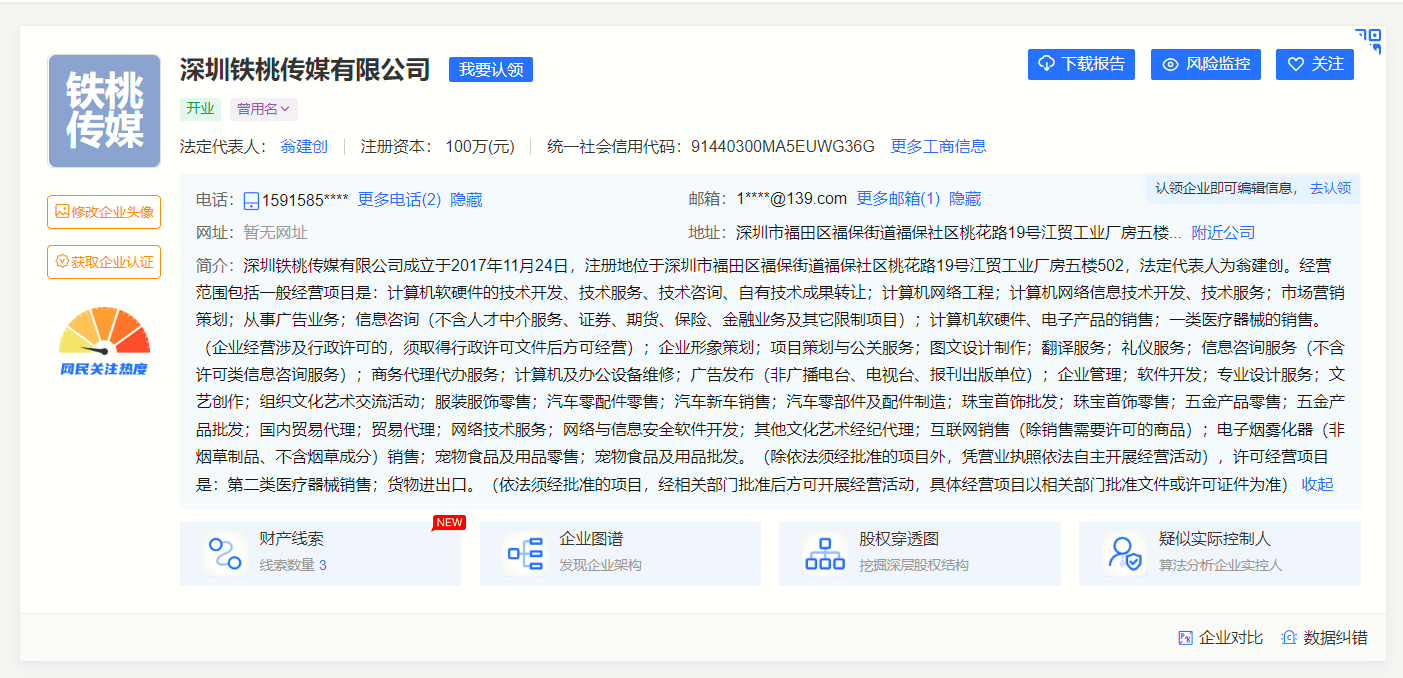This screenshot has height=678, width=1403.
Task: Hide the email address via 隐藏
Action: pyautogui.click(x=968, y=198)
